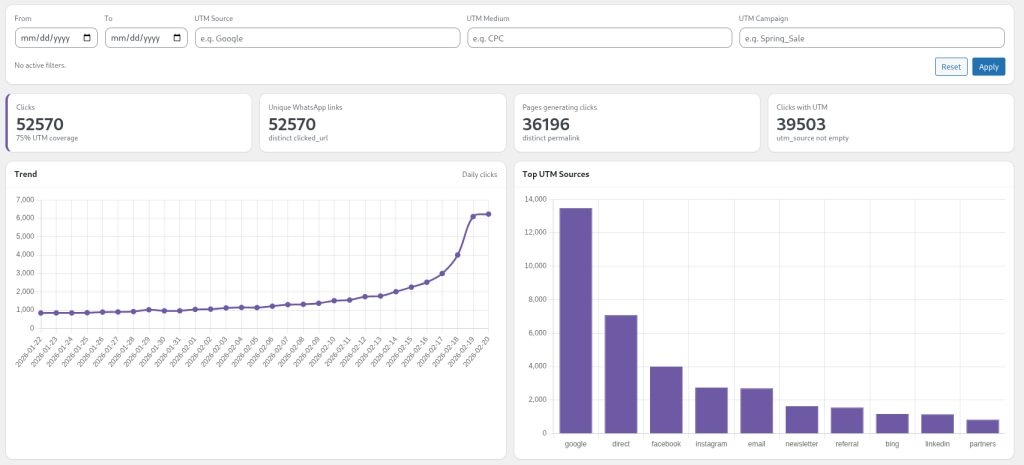This screenshot has width=1024, height=465.
Task: Click the direct bar in UTM chart
Action: click(x=621, y=373)
